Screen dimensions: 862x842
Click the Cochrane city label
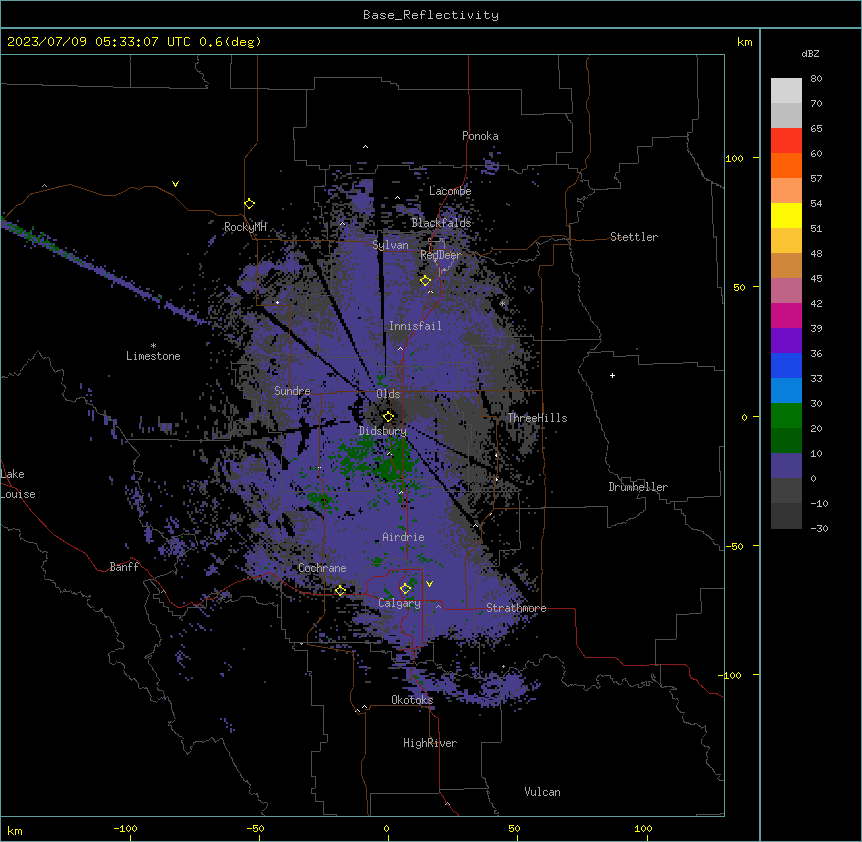(322, 568)
